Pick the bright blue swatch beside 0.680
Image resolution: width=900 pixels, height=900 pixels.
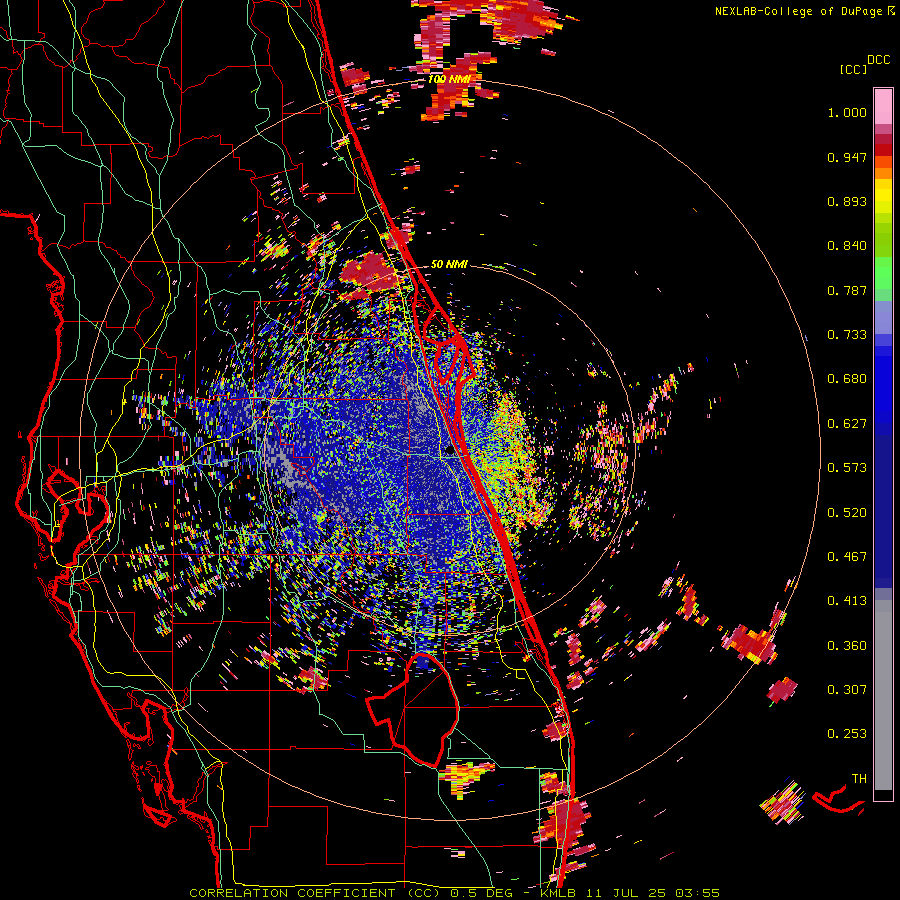point(883,385)
